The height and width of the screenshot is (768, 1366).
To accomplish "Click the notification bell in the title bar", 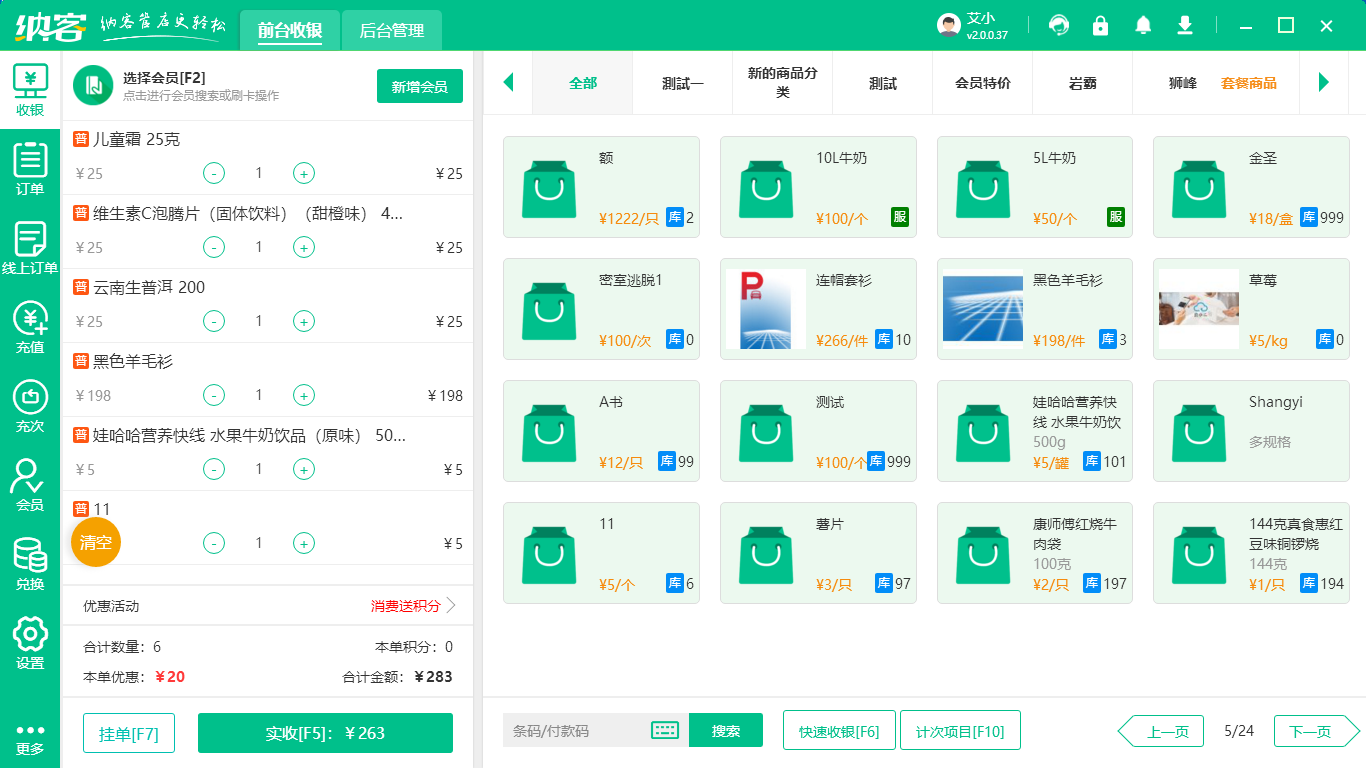I will tap(1143, 25).
